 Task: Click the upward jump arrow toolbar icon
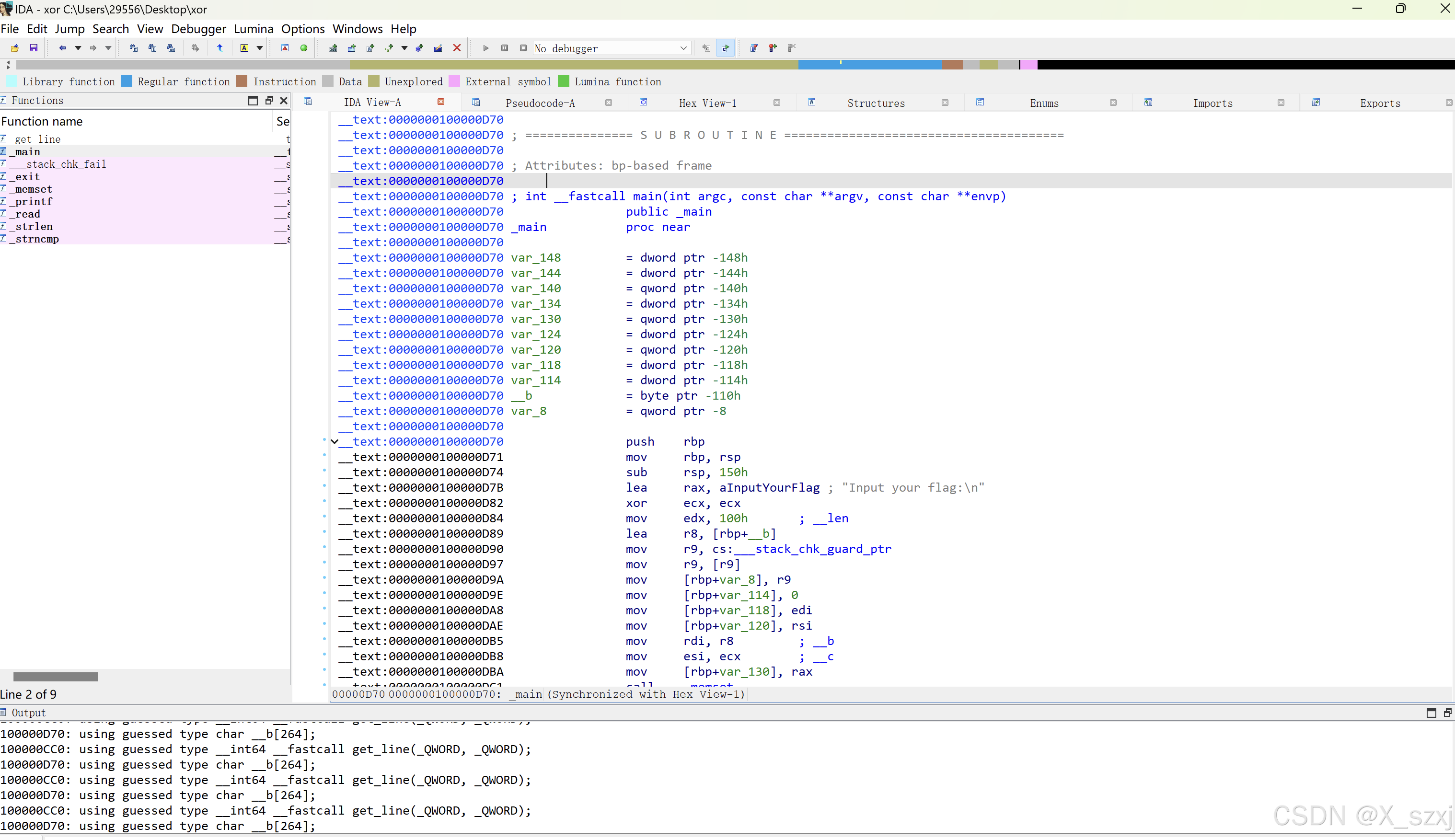click(x=220, y=48)
